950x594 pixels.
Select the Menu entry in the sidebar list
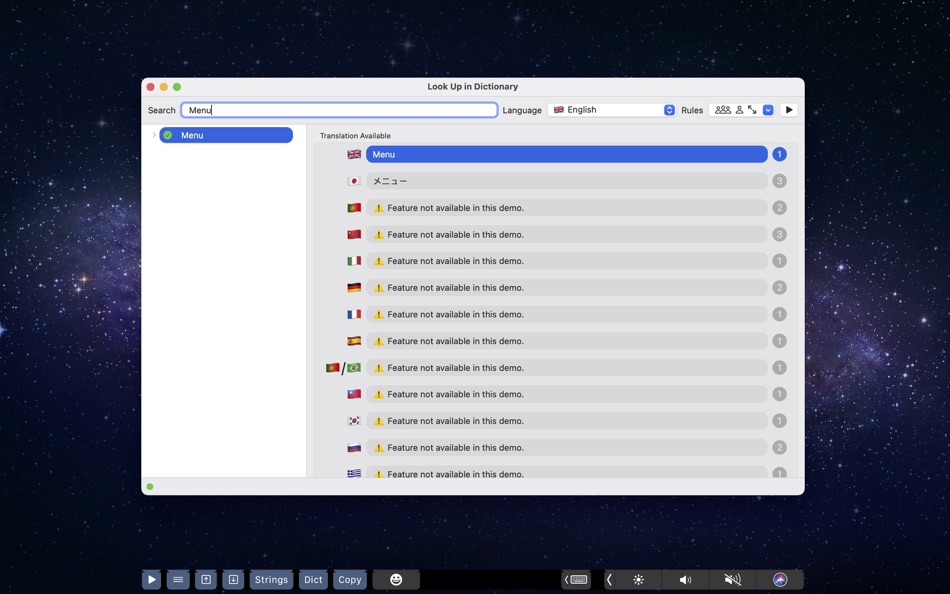coord(226,135)
